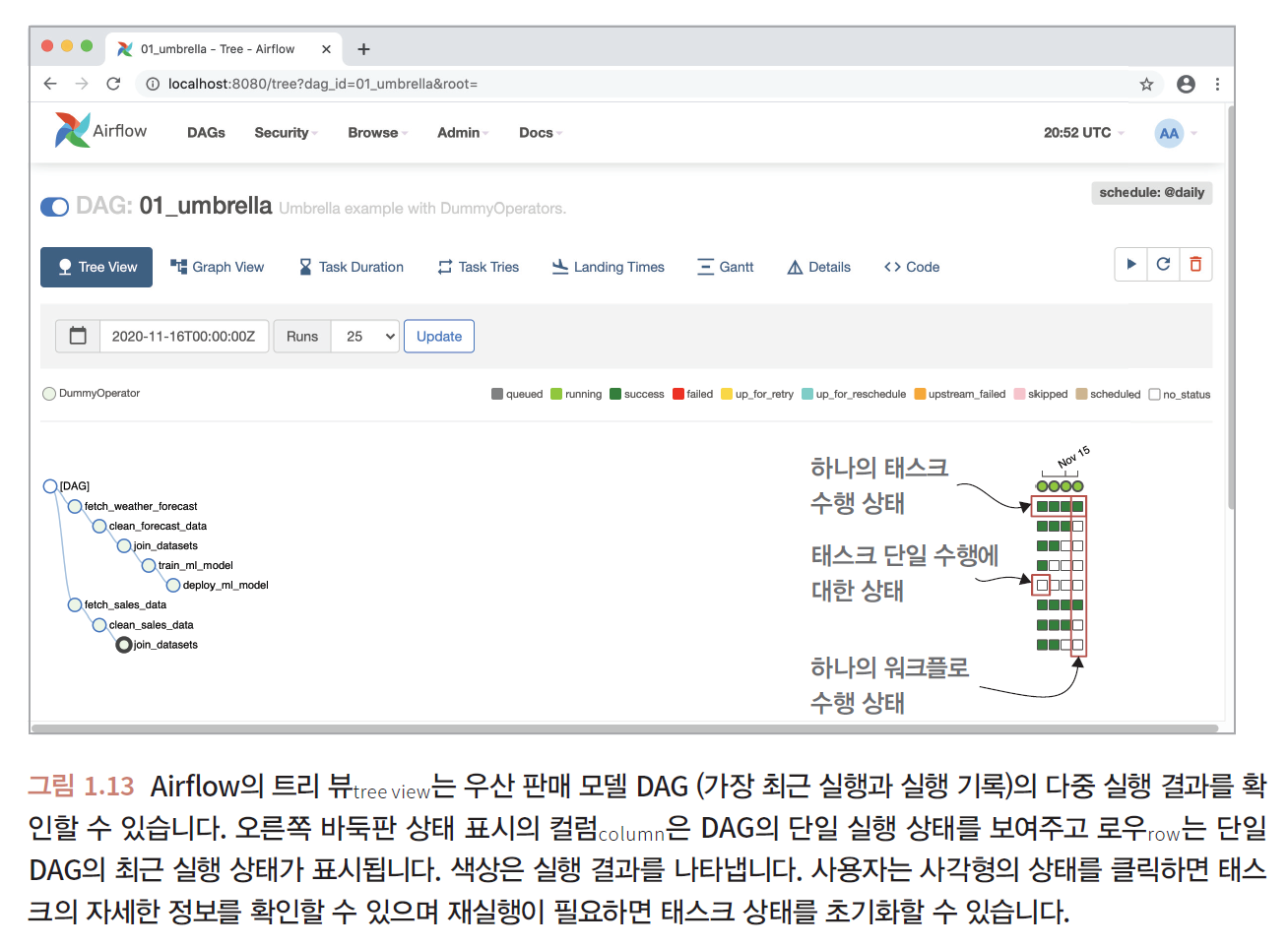Click the up_for_retry legend swatch
Screen dimensions: 1288x948
point(727,394)
